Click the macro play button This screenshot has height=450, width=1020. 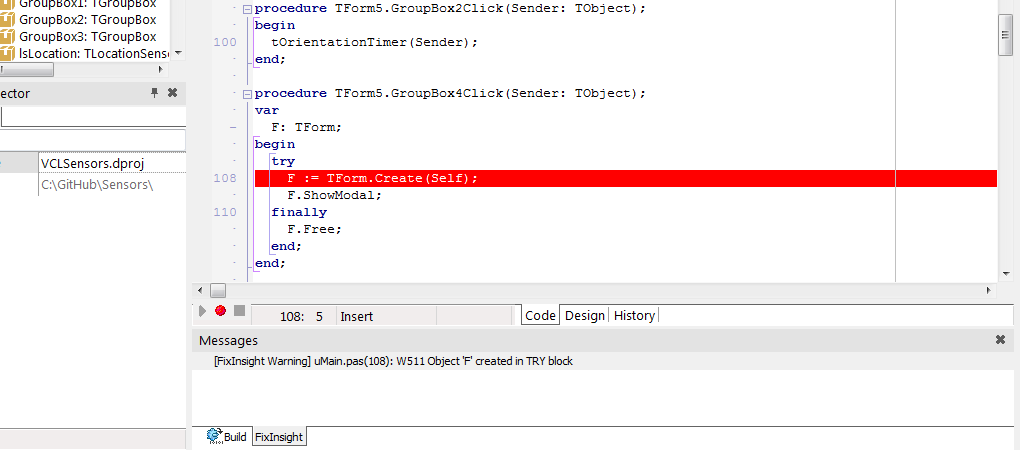203,311
